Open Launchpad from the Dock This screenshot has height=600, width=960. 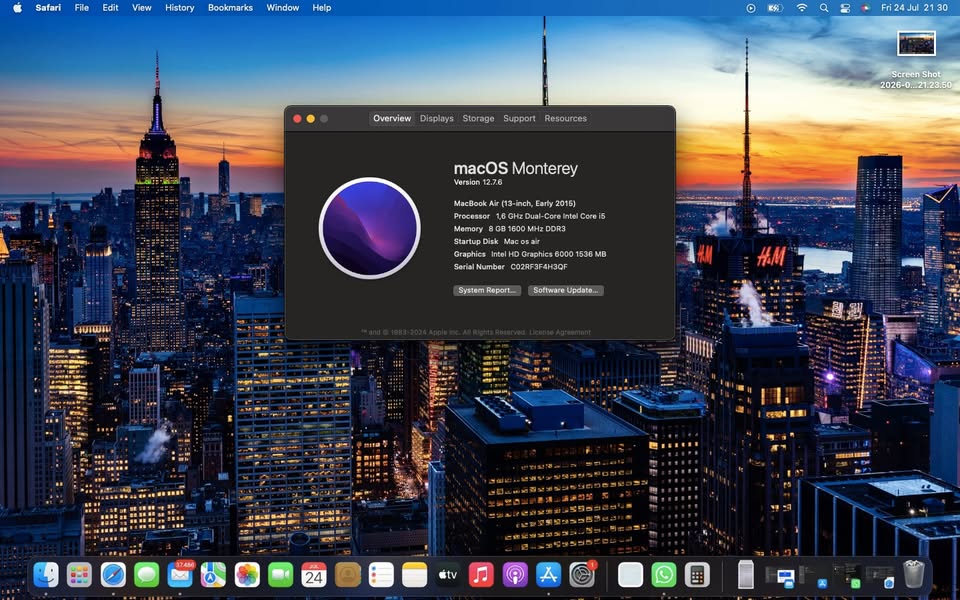(x=79, y=575)
